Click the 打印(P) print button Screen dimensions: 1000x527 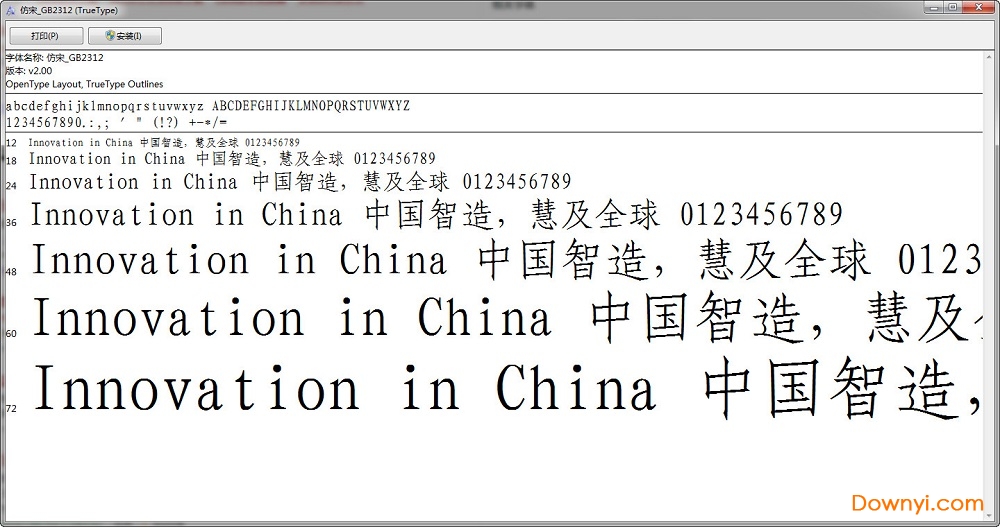pos(45,36)
